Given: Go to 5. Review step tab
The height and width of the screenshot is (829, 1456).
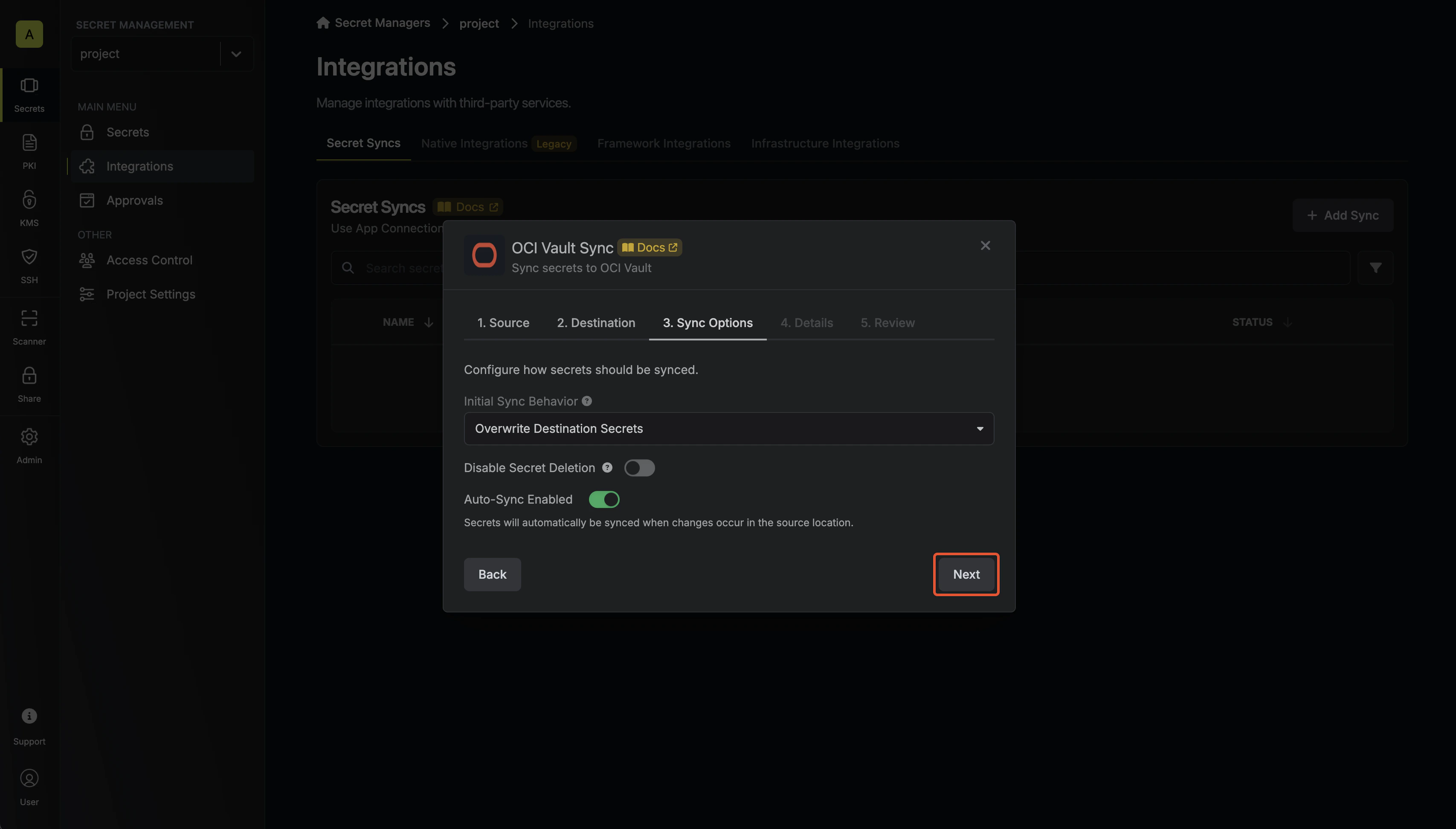Looking at the screenshot, I should pos(887,323).
